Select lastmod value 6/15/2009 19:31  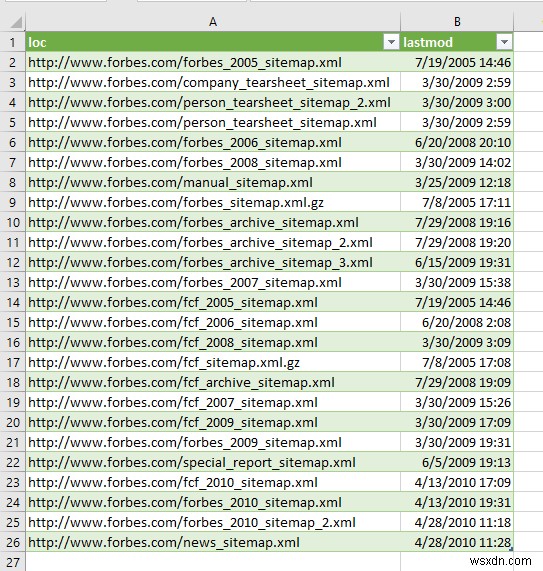[x=457, y=263]
